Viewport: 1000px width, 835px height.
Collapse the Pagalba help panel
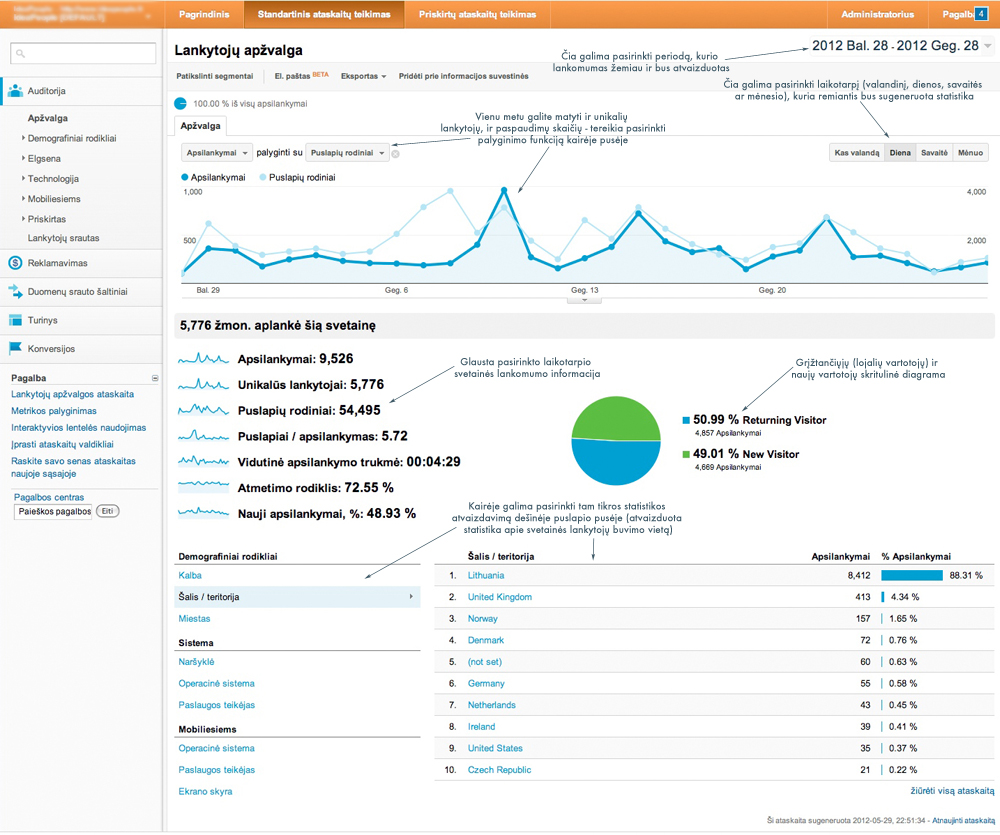click(x=155, y=378)
